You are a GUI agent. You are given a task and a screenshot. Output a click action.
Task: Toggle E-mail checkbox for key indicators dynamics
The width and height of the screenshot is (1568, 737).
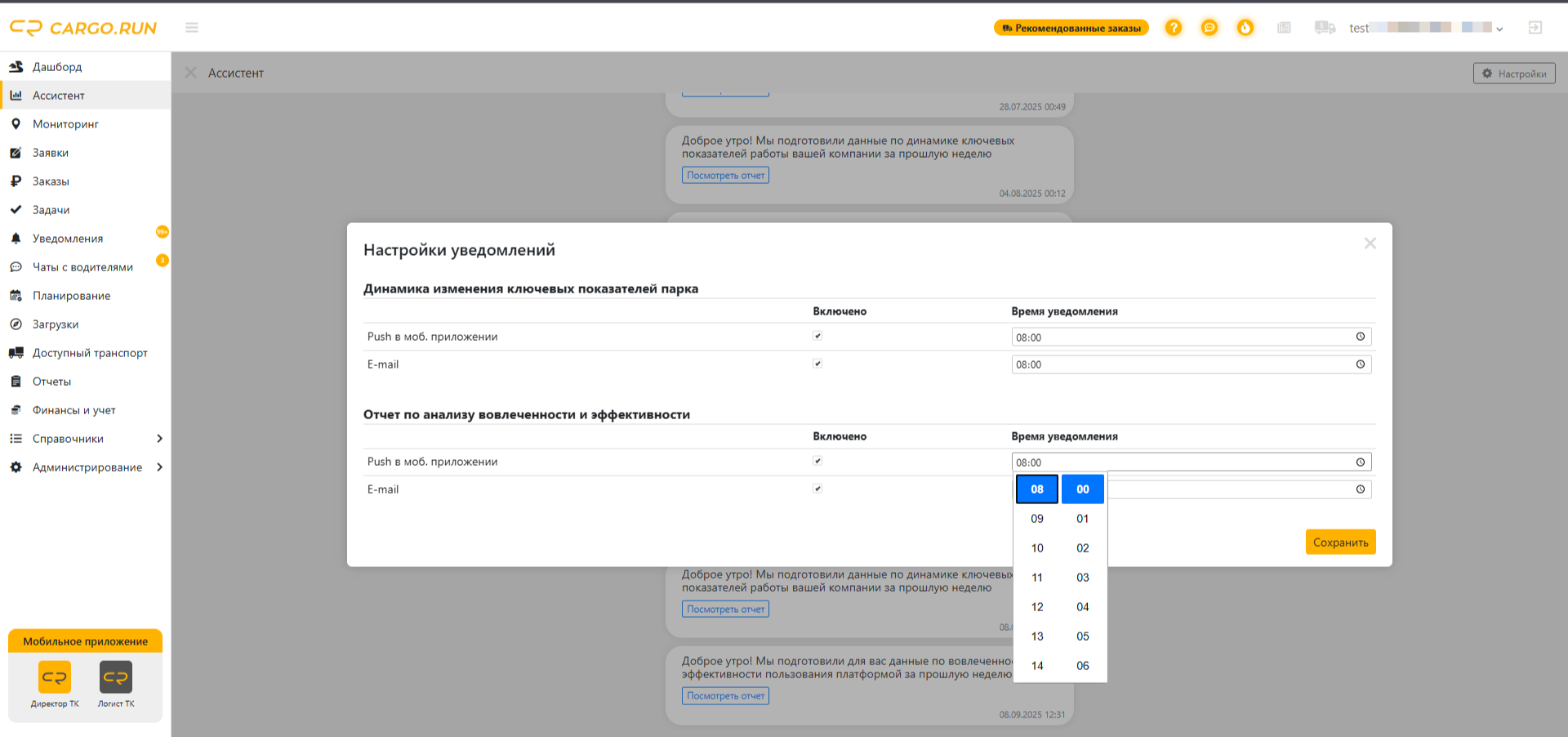pyautogui.click(x=817, y=364)
